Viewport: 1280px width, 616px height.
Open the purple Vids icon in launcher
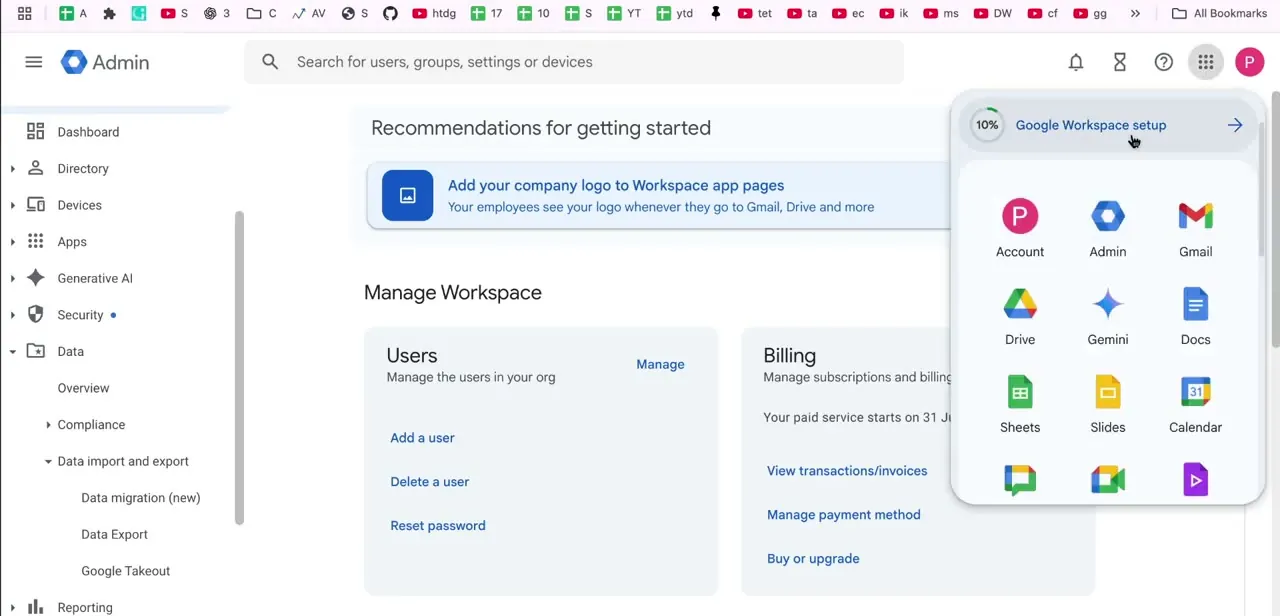click(1196, 480)
